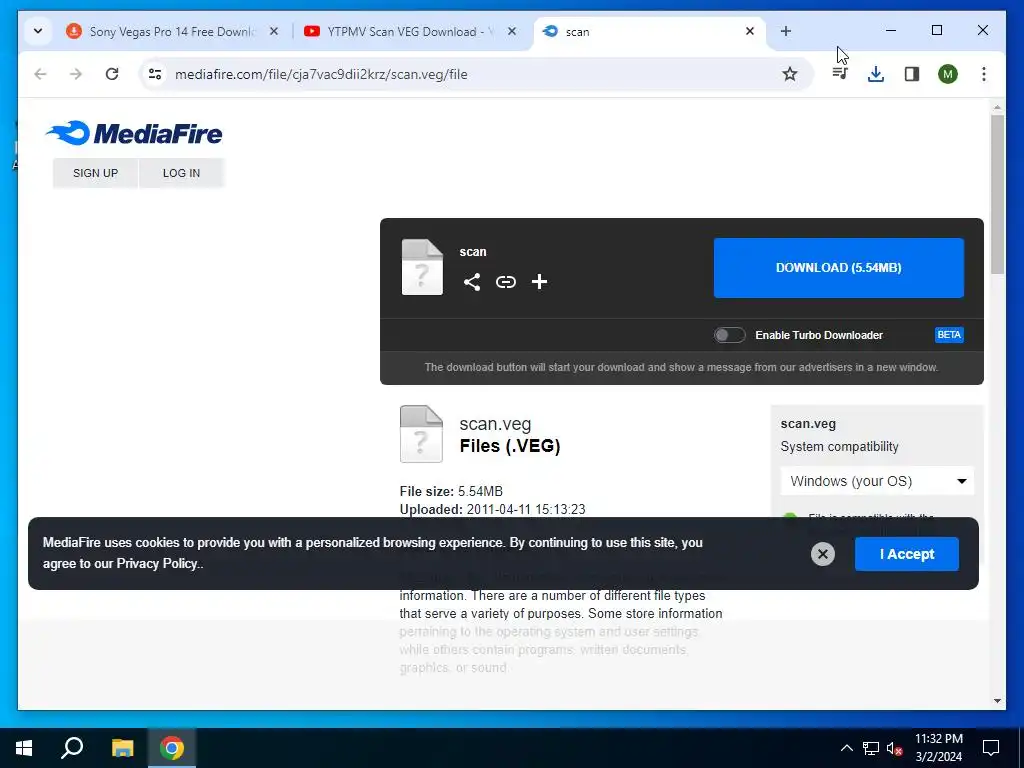Viewport: 1024px width, 768px height.
Task: Accept cookies with I Accept button
Action: (x=906, y=554)
